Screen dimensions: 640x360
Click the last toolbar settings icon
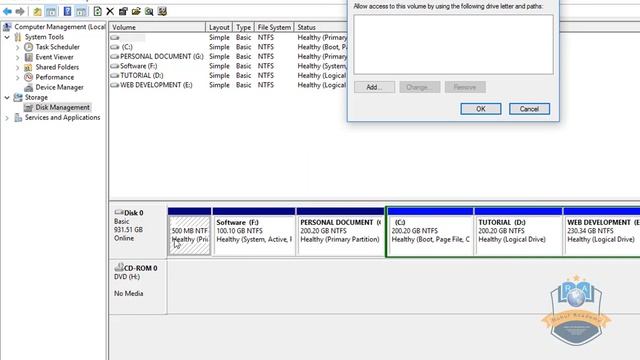(162, 11)
